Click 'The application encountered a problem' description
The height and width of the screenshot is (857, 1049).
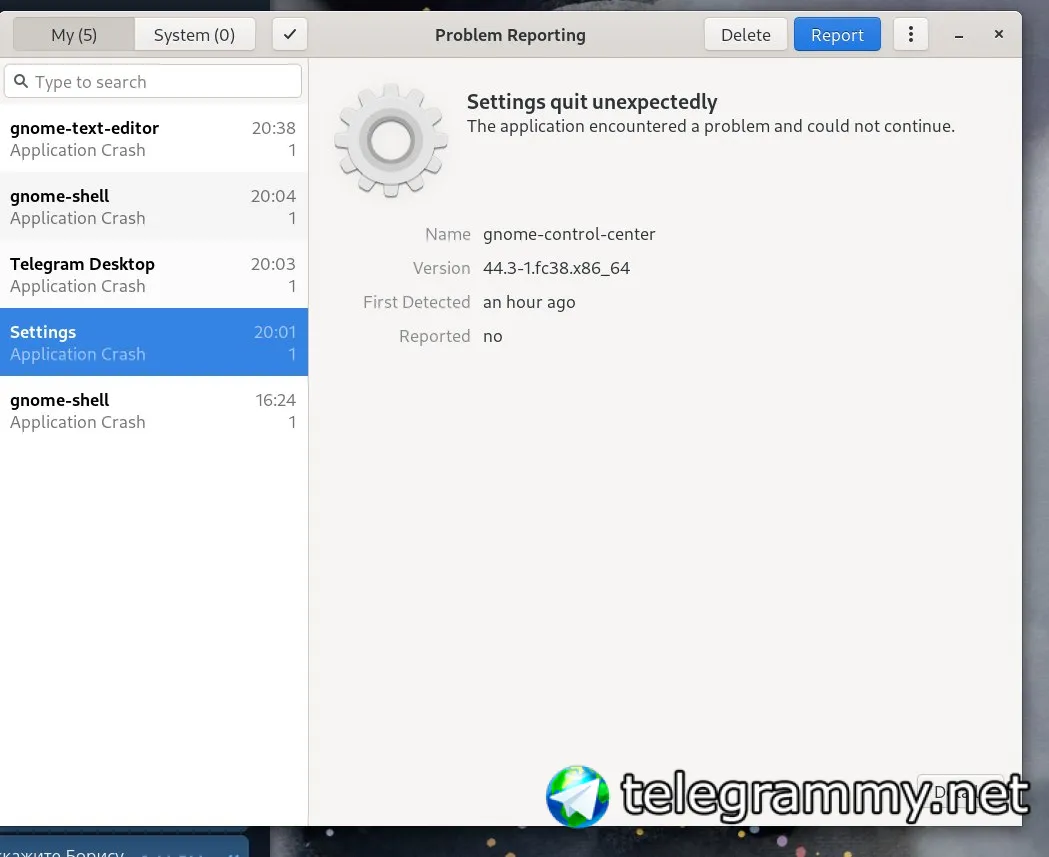tap(710, 126)
